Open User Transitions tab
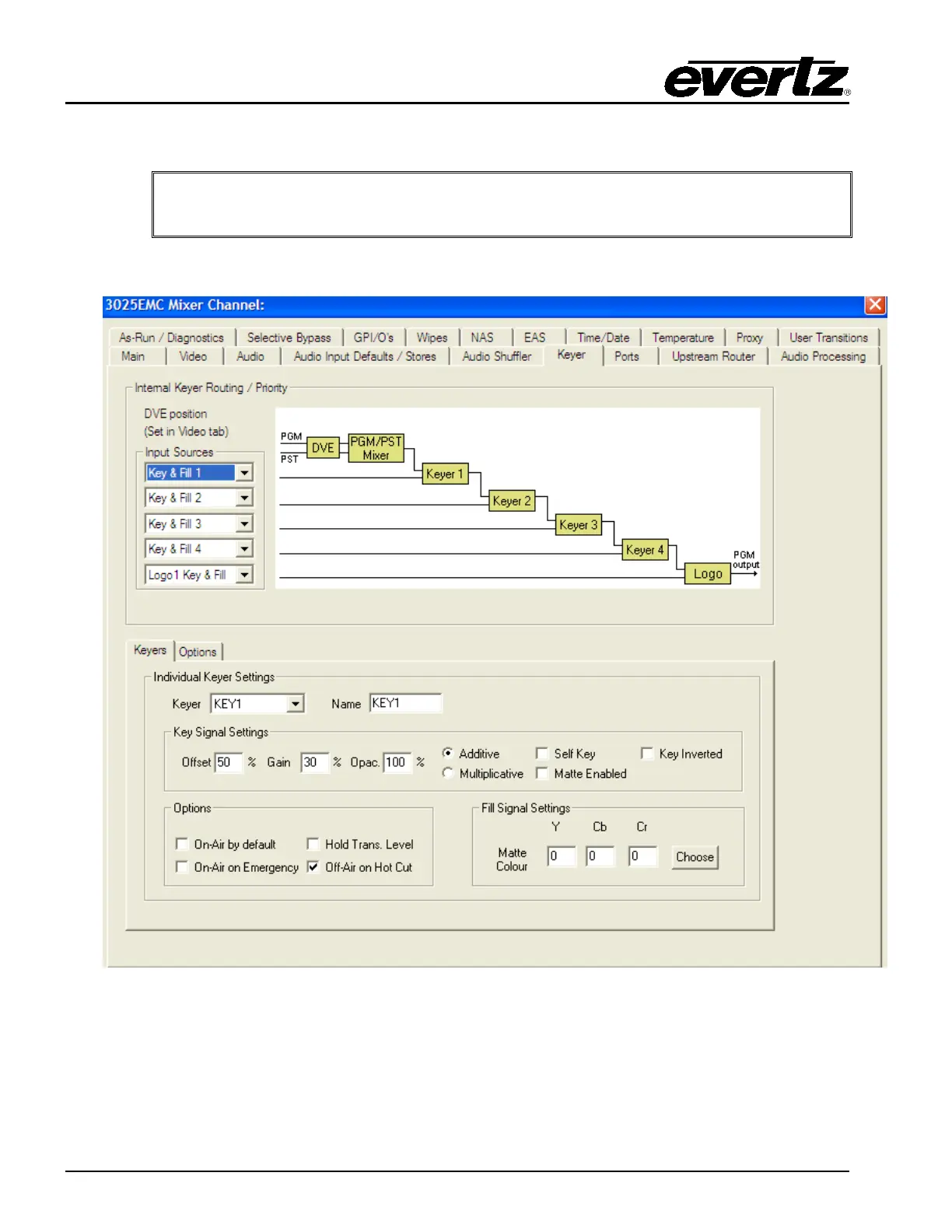Viewport: 952px width, 1232px height. [x=828, y=338]
